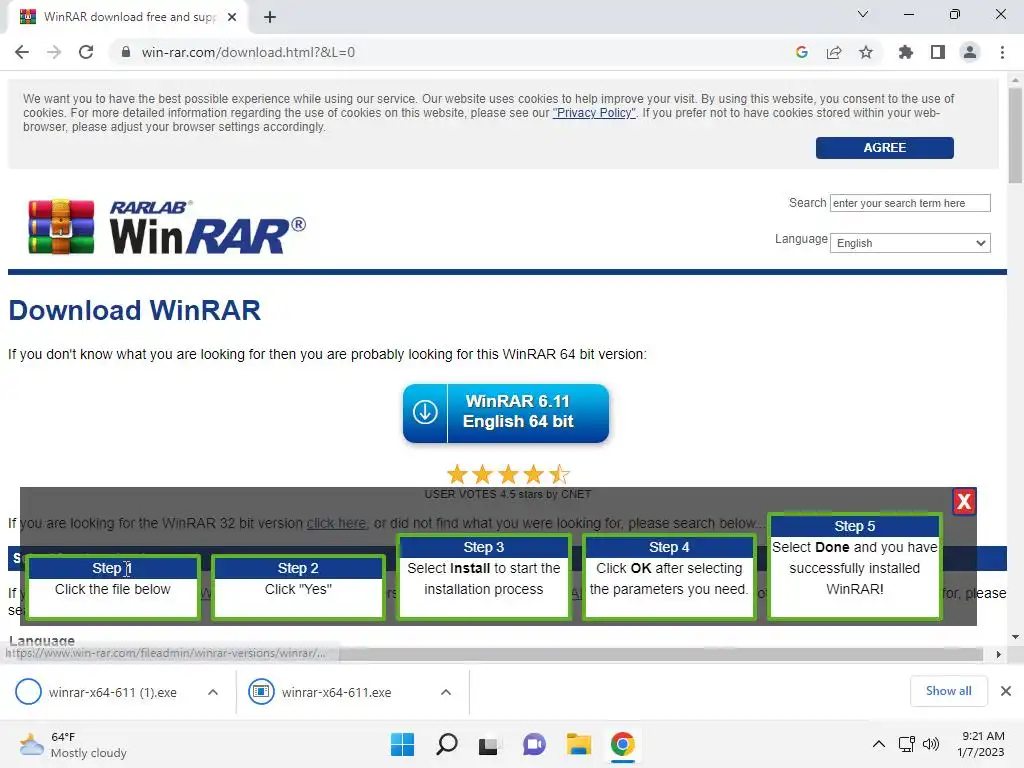Click the horizontal scrollbar right arrow
The image size is (1024, 768).
[999, 654]
